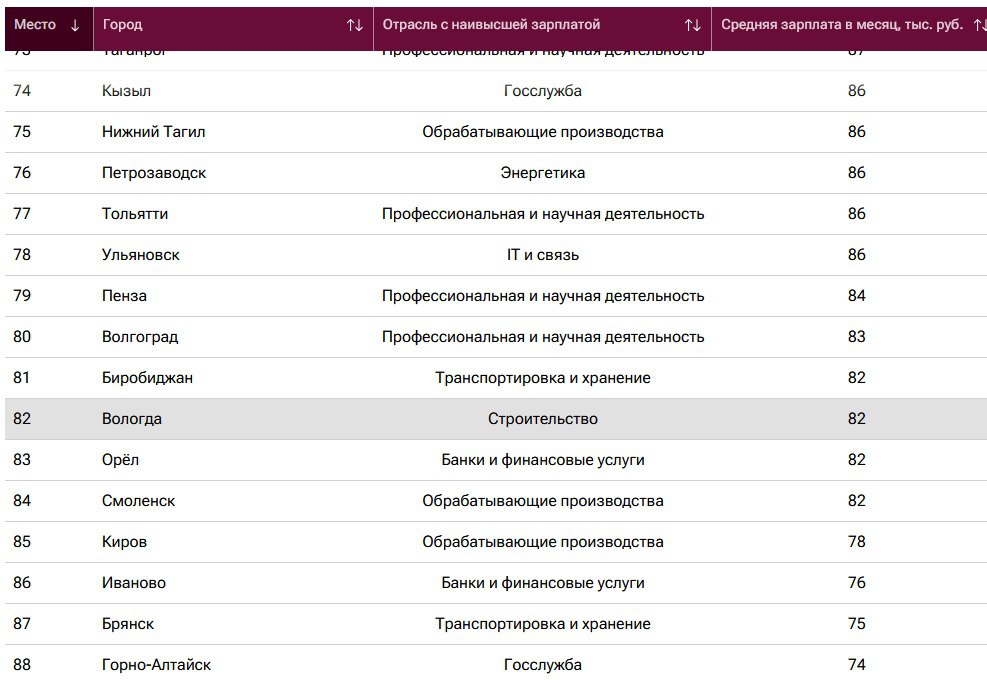This screenshot has height=680, width=987.
Task: Click salary value 76 in Иваново row
Action: [856, 582]
